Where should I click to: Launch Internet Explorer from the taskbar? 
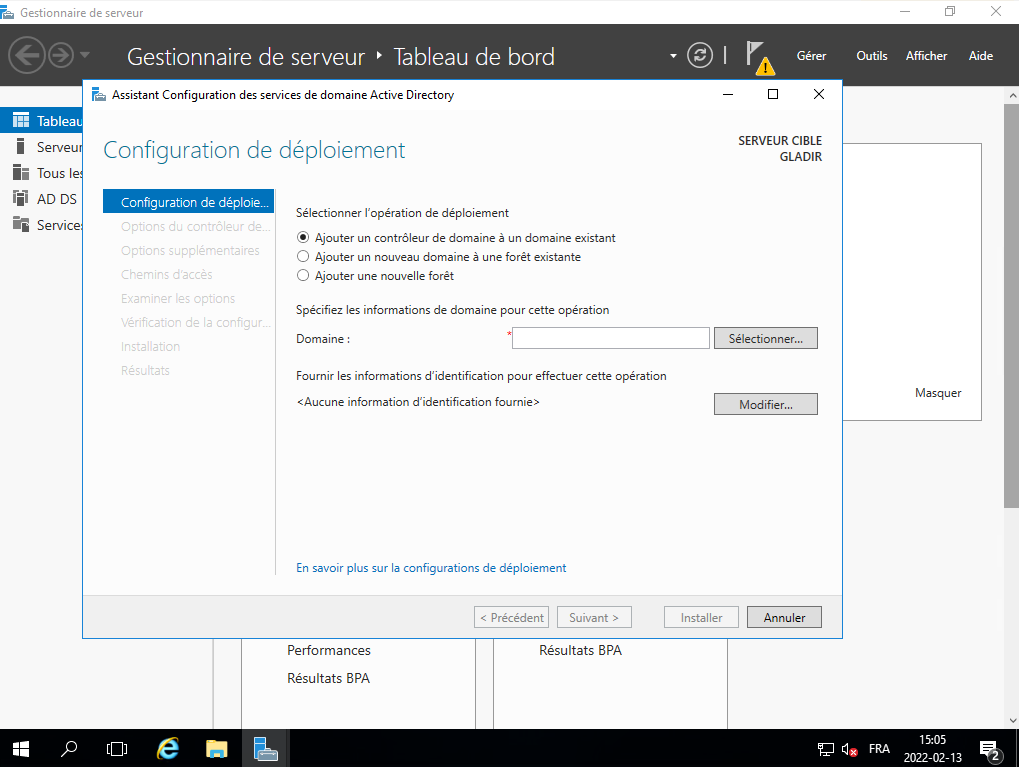[x=168, y=749]
